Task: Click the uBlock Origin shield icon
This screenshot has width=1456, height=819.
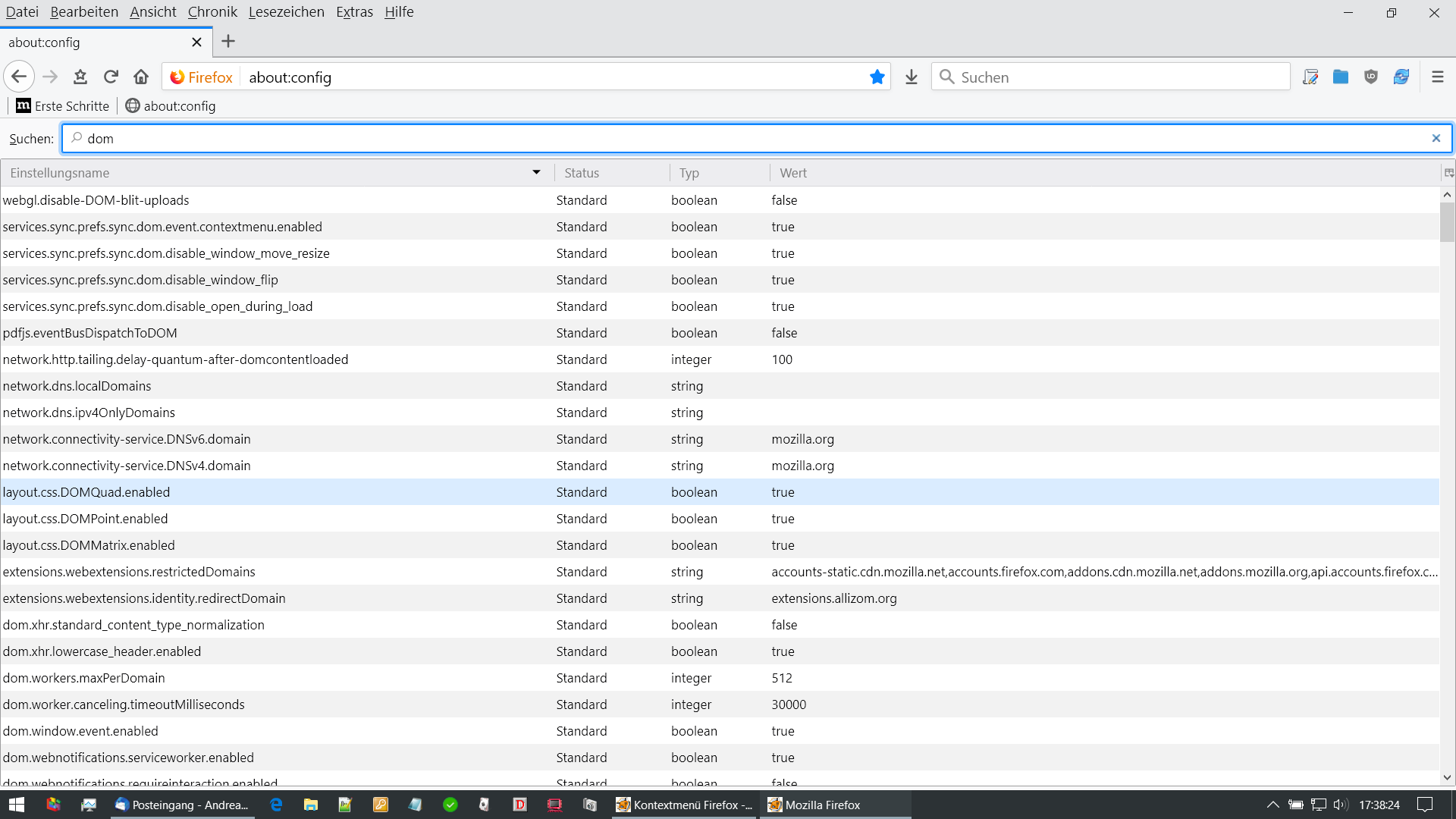Action: (x=1370, y=77)
